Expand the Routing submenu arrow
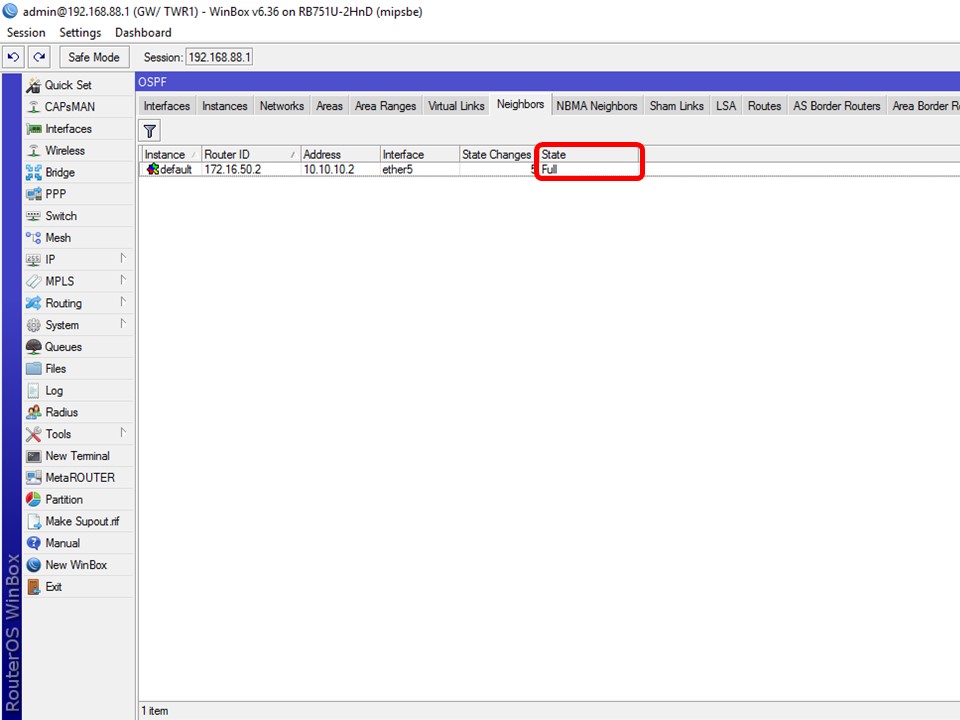Screen dimensions: 960x720 (123, 301)
